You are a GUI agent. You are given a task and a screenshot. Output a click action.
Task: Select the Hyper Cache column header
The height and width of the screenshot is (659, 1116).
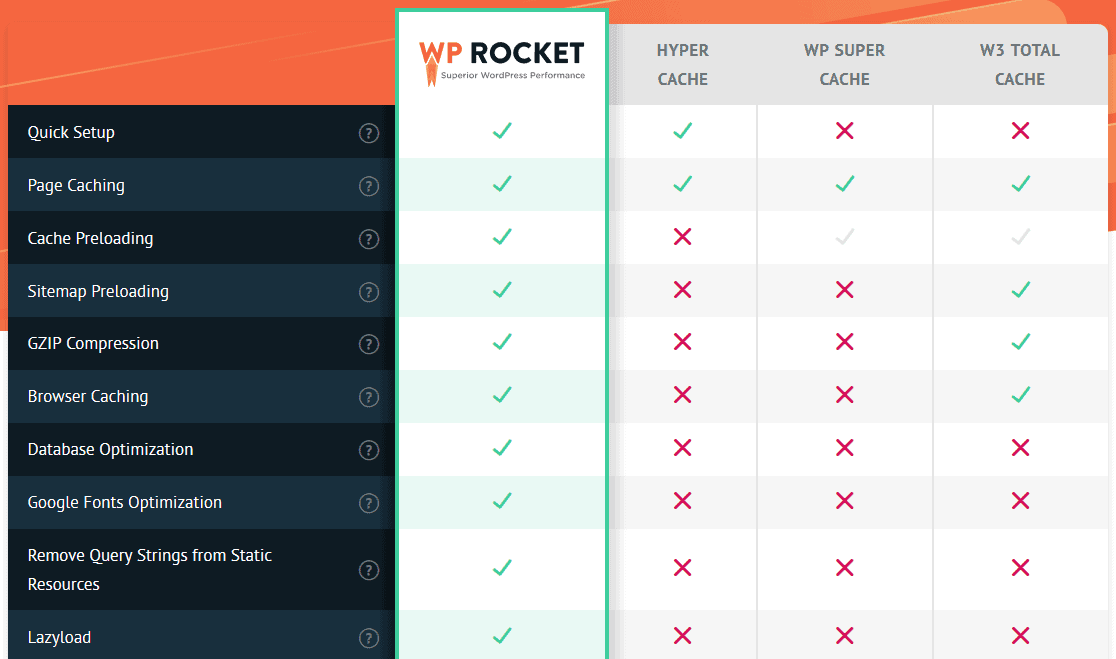683,65
